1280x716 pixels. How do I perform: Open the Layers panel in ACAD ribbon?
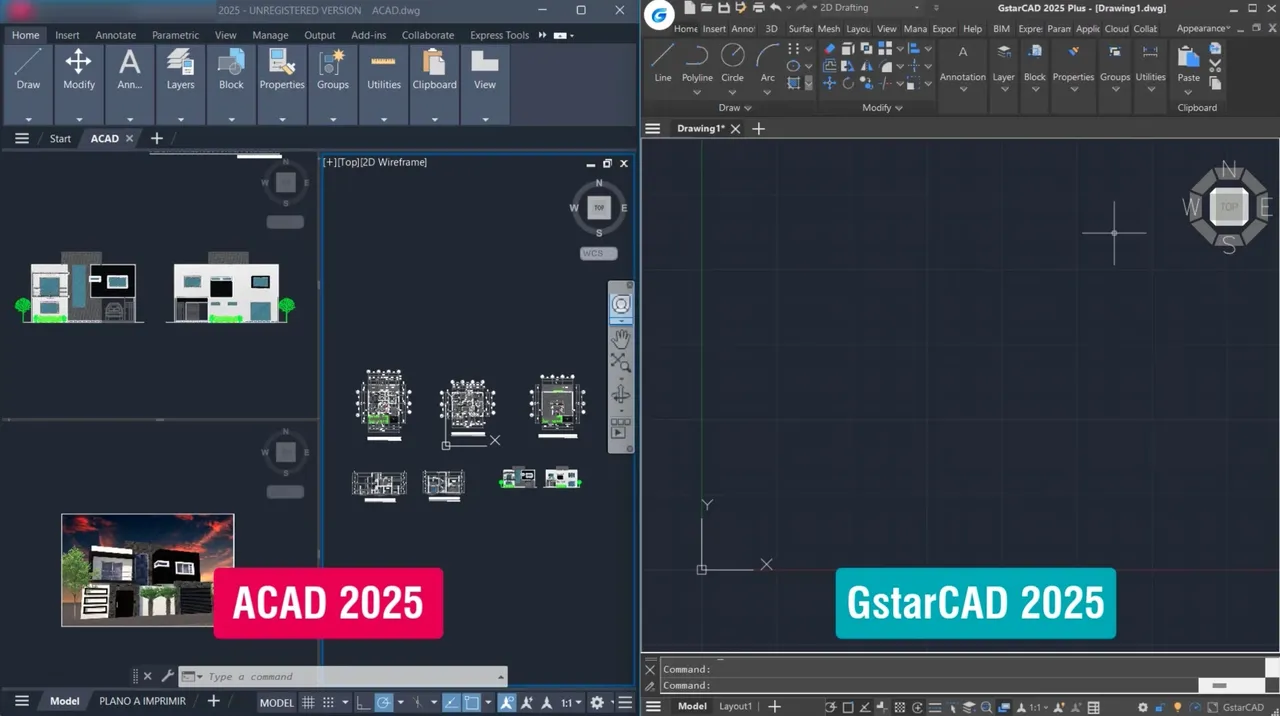pos(181,84)
